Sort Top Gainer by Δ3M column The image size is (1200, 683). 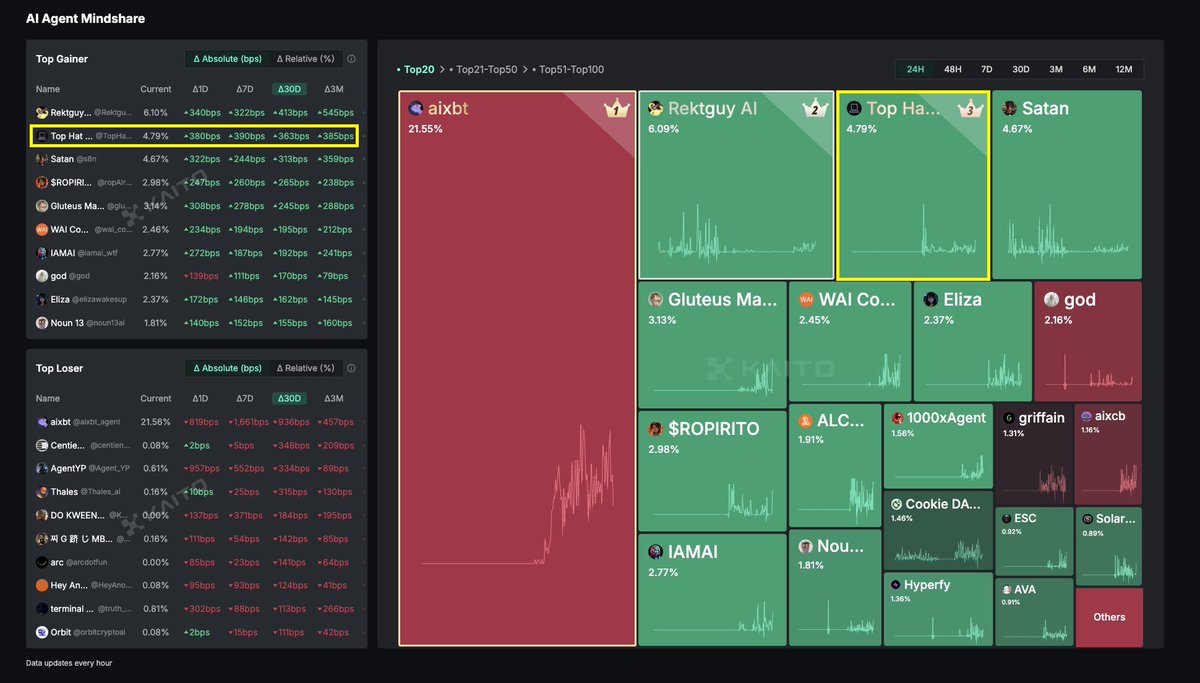coord(333,89)
